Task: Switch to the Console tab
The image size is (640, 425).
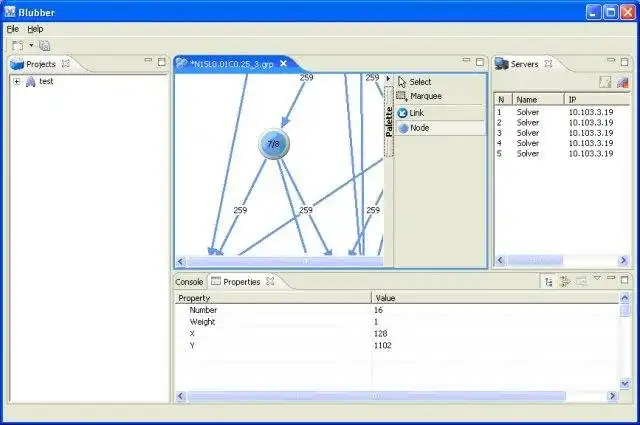Action: click(189, 282)
